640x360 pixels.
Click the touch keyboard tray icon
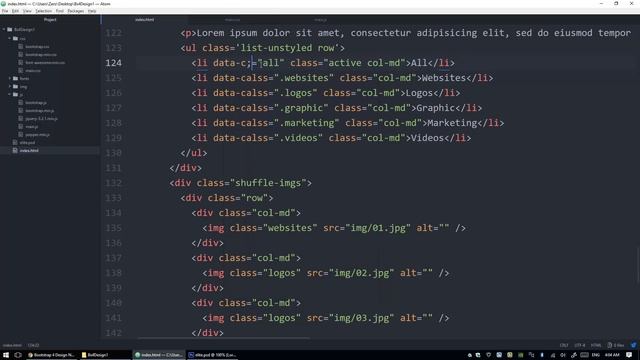584,355
